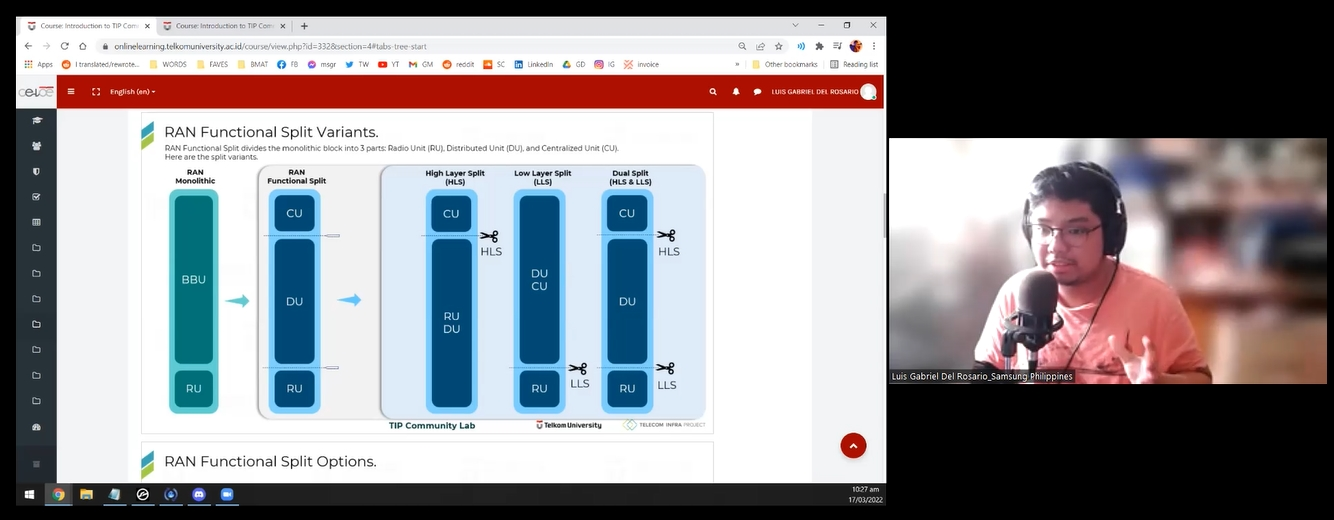Open GD Google Drive bookmark
Image resolution: width=1334 pixels, height=520 pixels.
[x=574, y=64]
